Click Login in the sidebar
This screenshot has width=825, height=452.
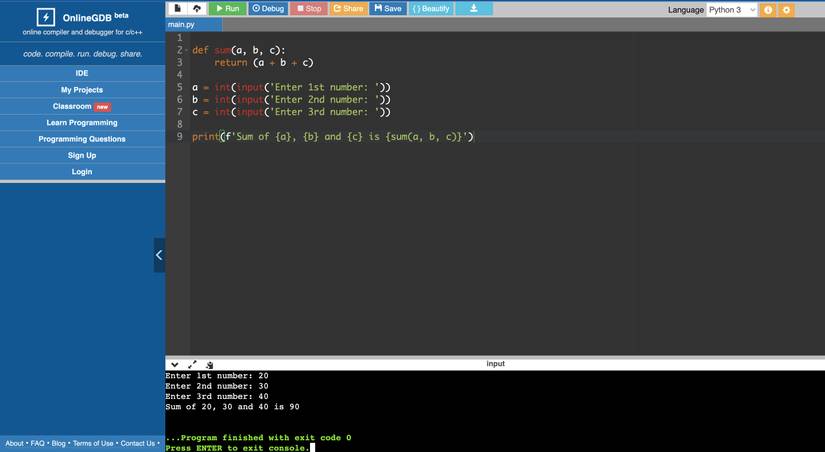click(82, 172)
